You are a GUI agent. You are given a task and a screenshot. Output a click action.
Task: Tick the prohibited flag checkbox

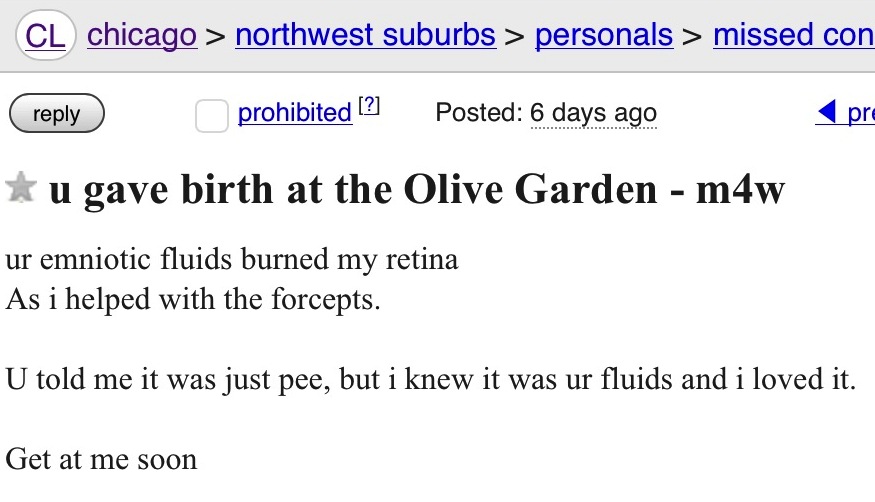pyautogui.click(x=211, y=116)
